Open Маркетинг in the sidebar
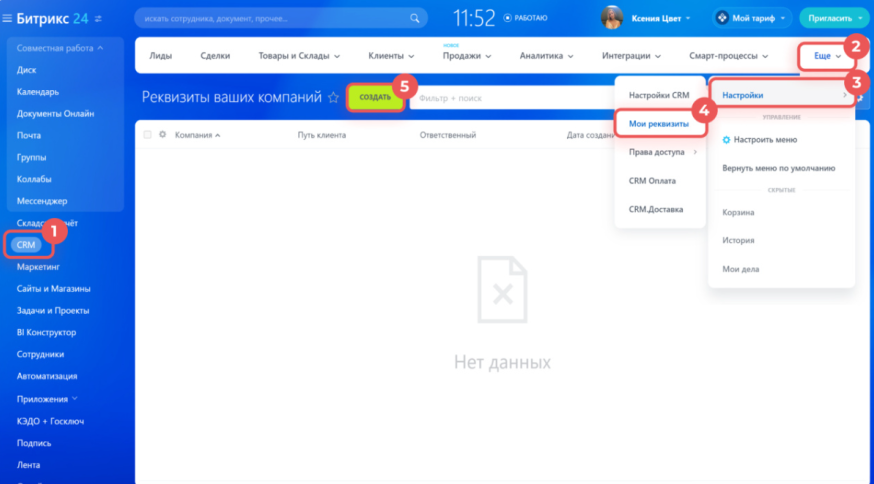Viewport: 874px width, 484px height. 38,267
